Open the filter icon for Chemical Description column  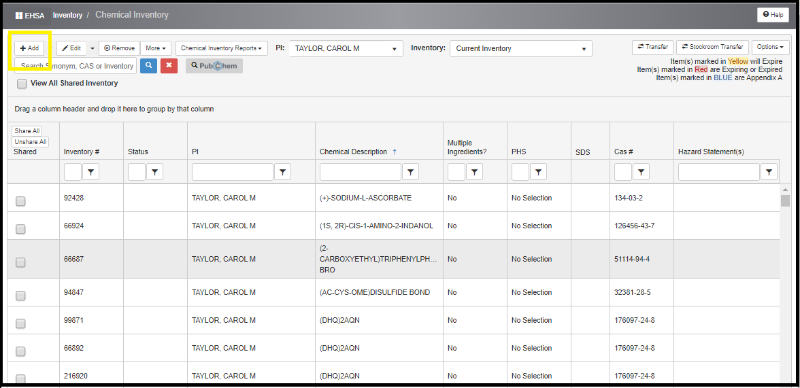click(x=410, y=173)
